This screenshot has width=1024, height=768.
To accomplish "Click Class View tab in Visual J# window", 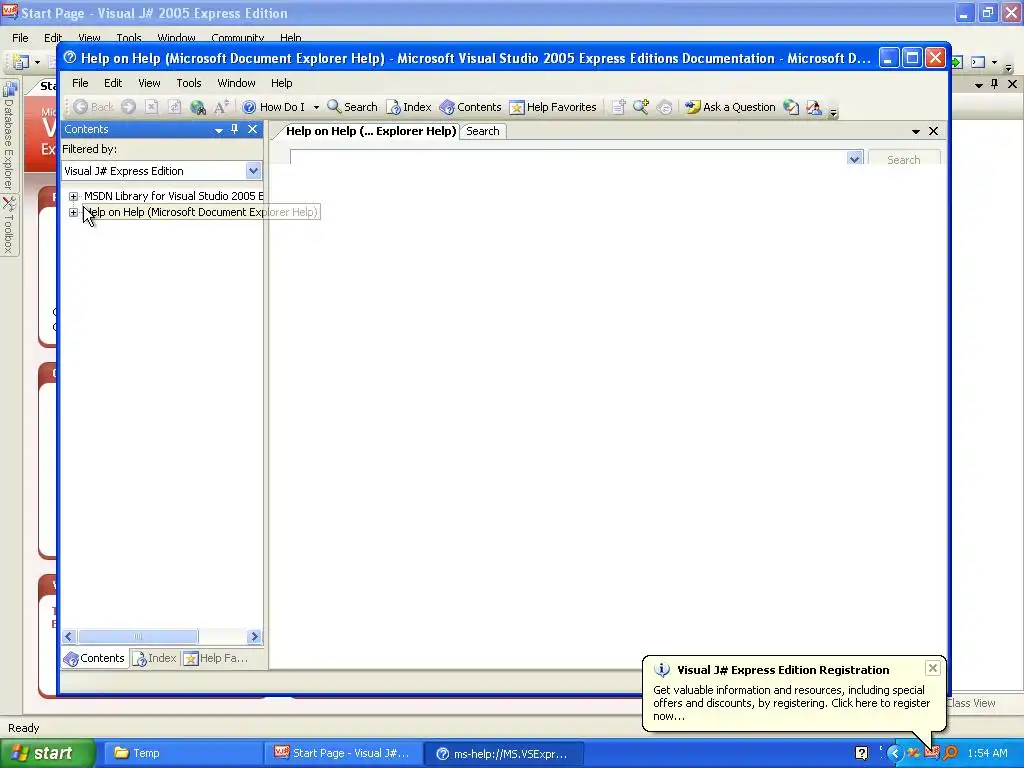I will point(971,703).
